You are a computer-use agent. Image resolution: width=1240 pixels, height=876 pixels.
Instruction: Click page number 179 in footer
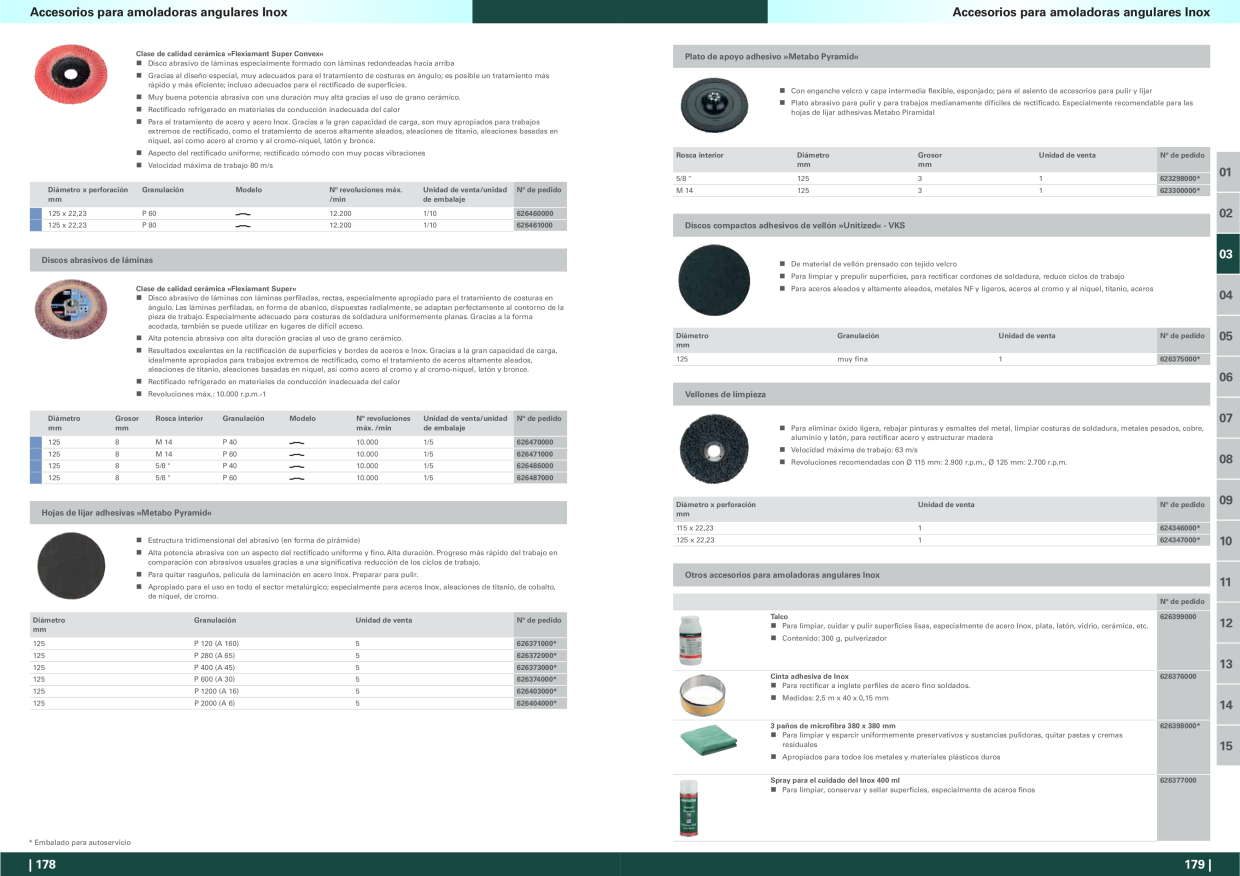tap(1197, 865)
